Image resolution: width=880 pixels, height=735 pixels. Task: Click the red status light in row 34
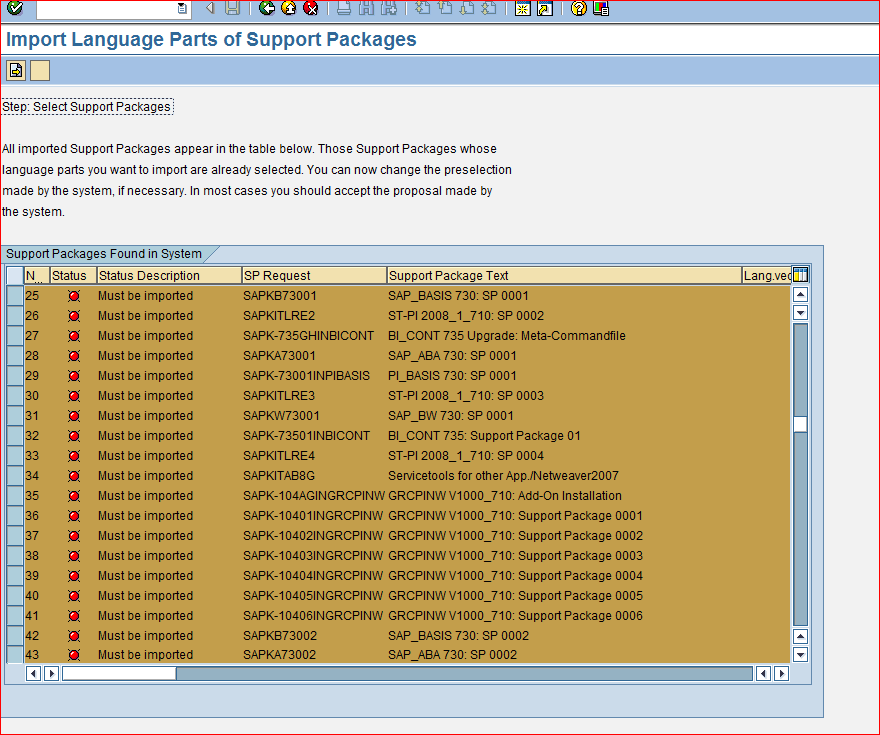(74, 476)
